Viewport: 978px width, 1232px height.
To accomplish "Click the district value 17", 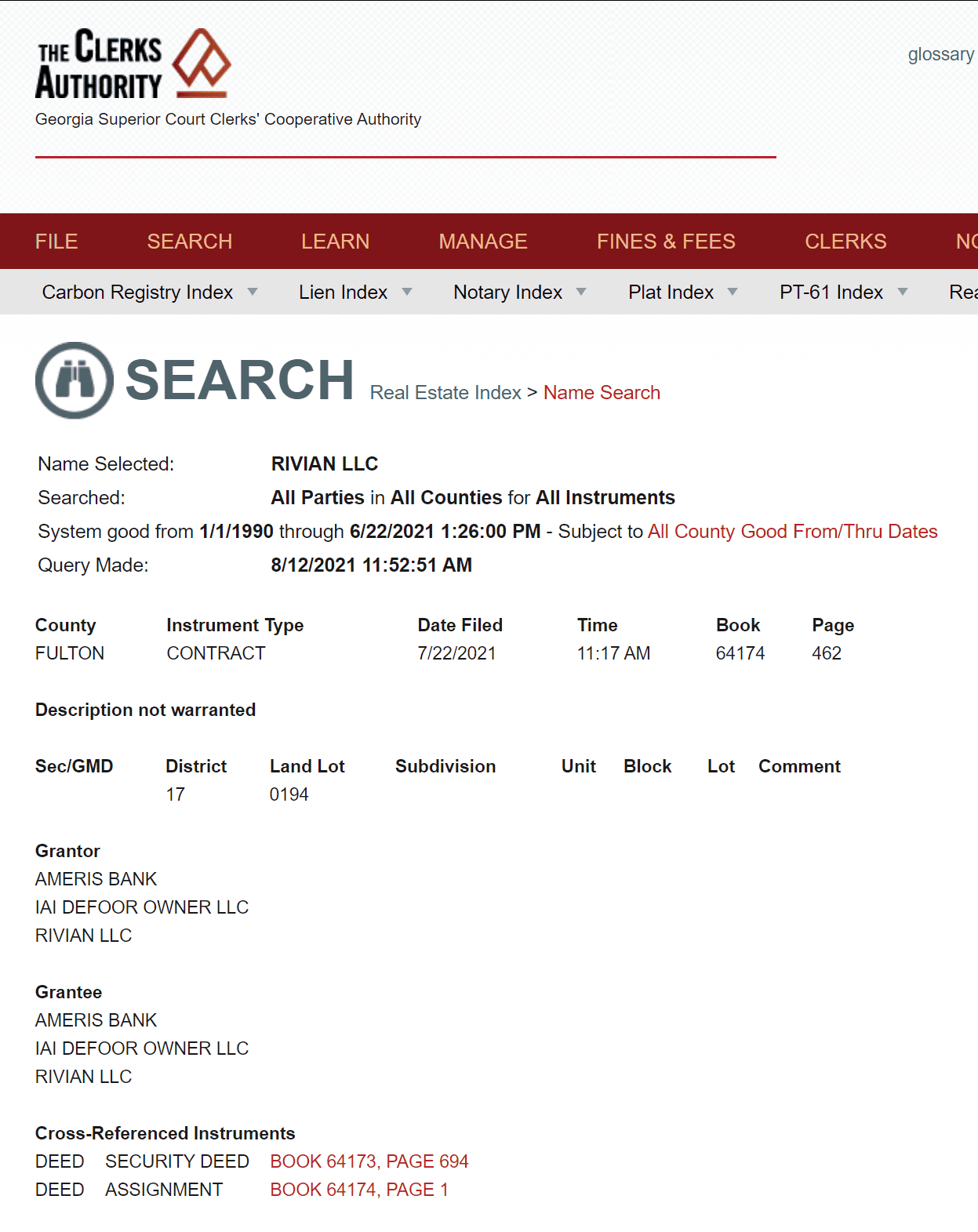I will coord(175,794).
